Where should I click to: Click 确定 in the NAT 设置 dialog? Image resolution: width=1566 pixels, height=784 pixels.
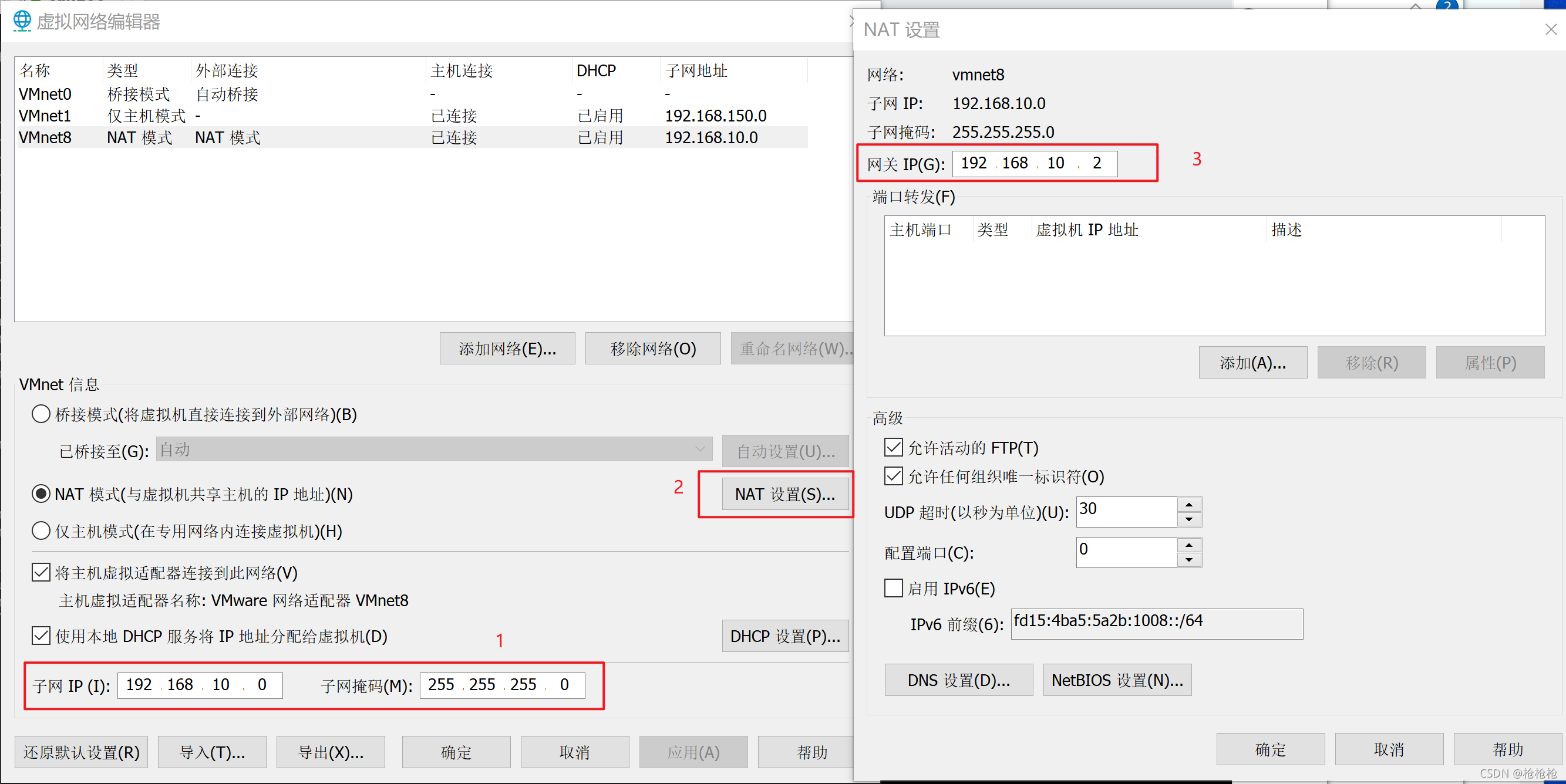(1271, 749)
